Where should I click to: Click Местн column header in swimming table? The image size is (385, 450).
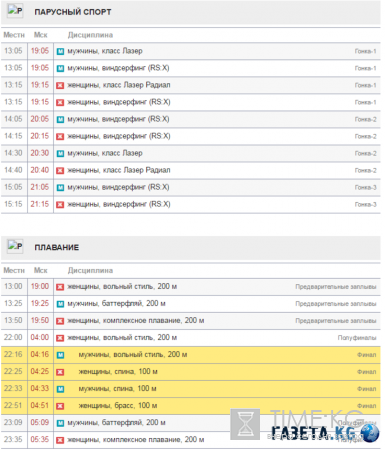tap(14, 270)
